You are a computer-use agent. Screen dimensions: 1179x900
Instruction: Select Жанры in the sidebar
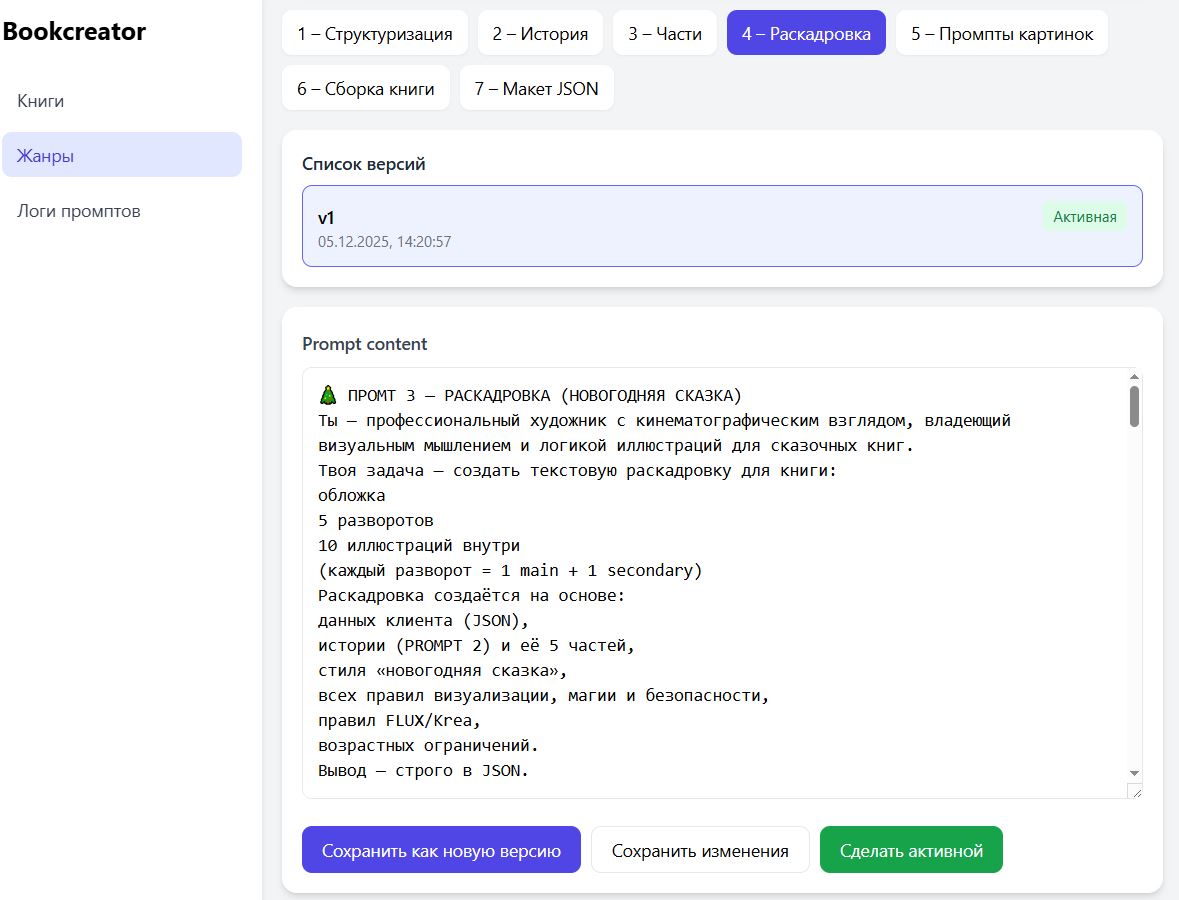click(45, 156)
